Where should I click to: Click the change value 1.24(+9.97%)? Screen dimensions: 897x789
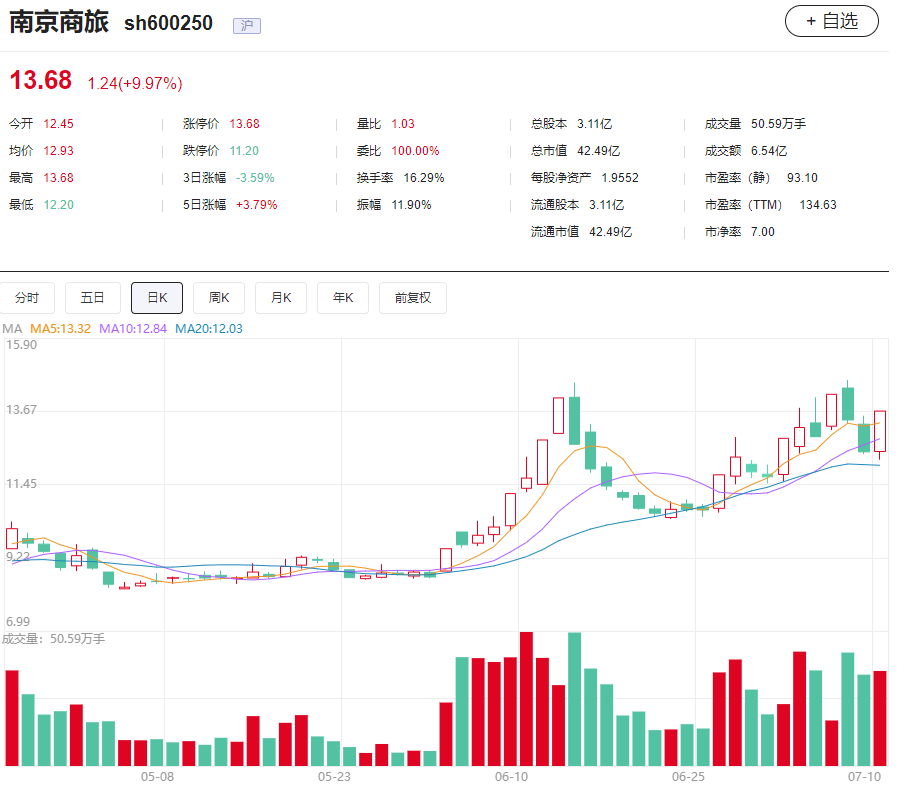point(135,84)
